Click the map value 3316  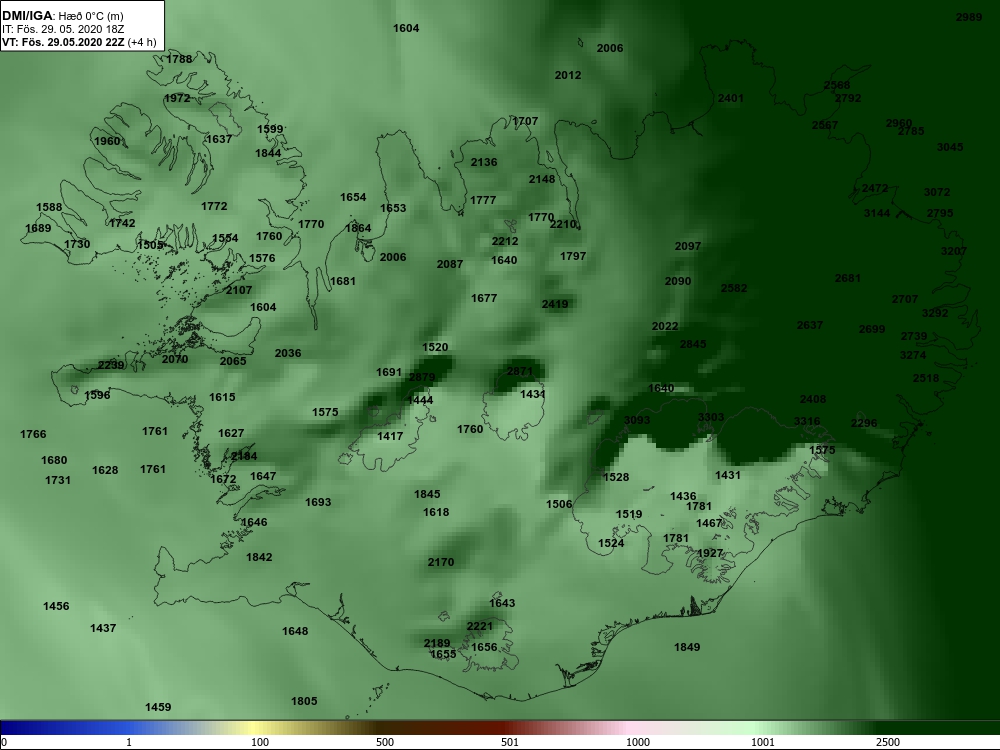(x=807, y=422)
